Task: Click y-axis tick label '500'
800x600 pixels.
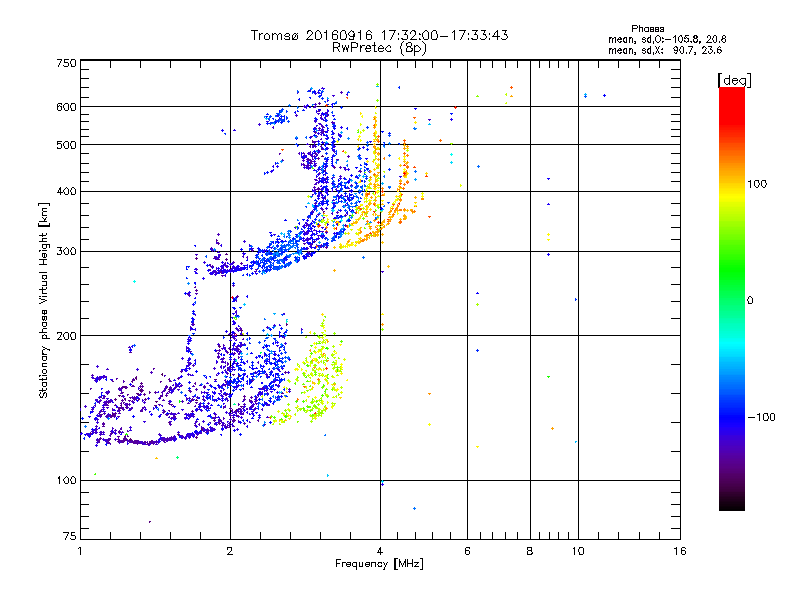Action: click(67, 145)
